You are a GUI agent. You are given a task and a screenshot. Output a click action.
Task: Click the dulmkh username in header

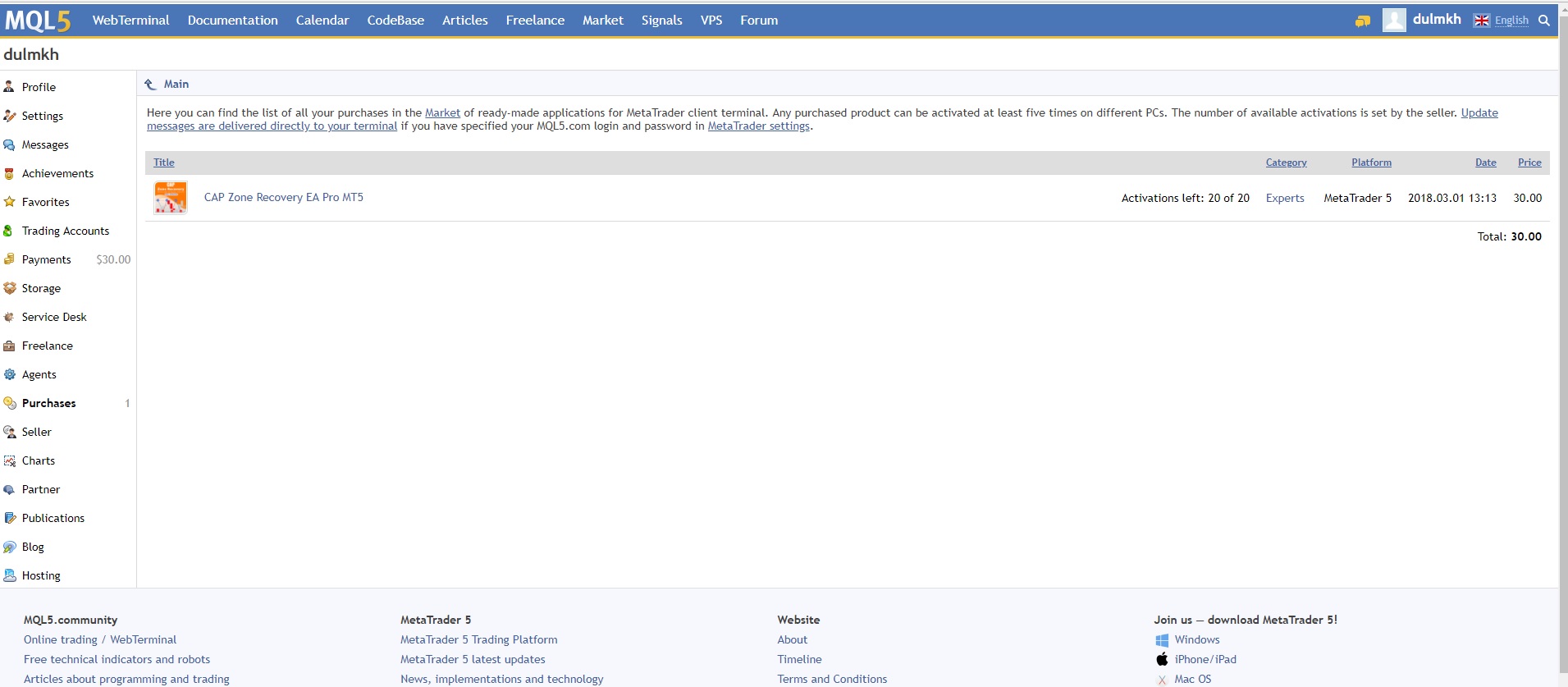pos(1437,20)
